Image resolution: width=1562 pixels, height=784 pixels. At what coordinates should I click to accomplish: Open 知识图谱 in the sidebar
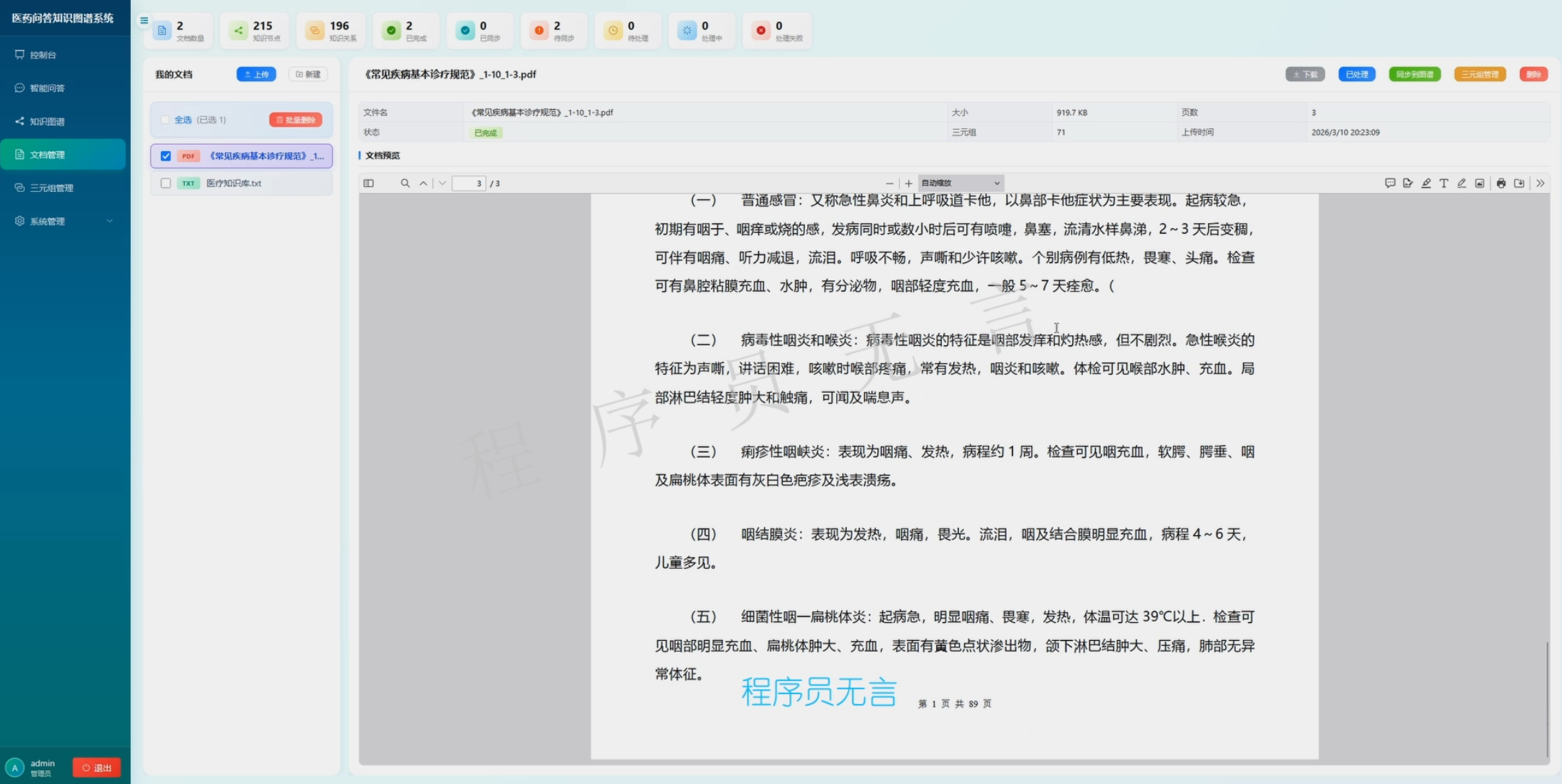pyautogui.click(x=47, y=122)
